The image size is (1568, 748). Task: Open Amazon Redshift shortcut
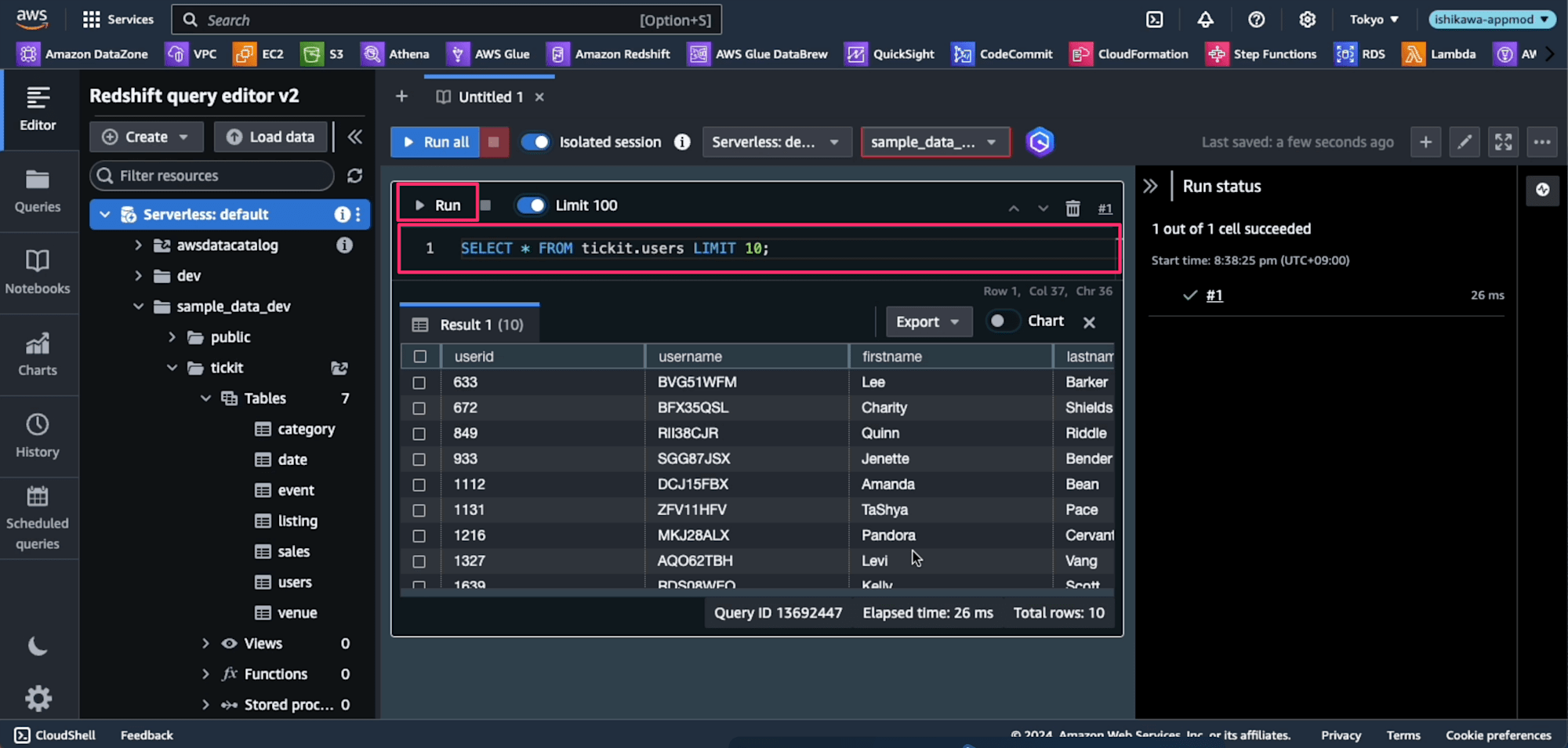609,54
